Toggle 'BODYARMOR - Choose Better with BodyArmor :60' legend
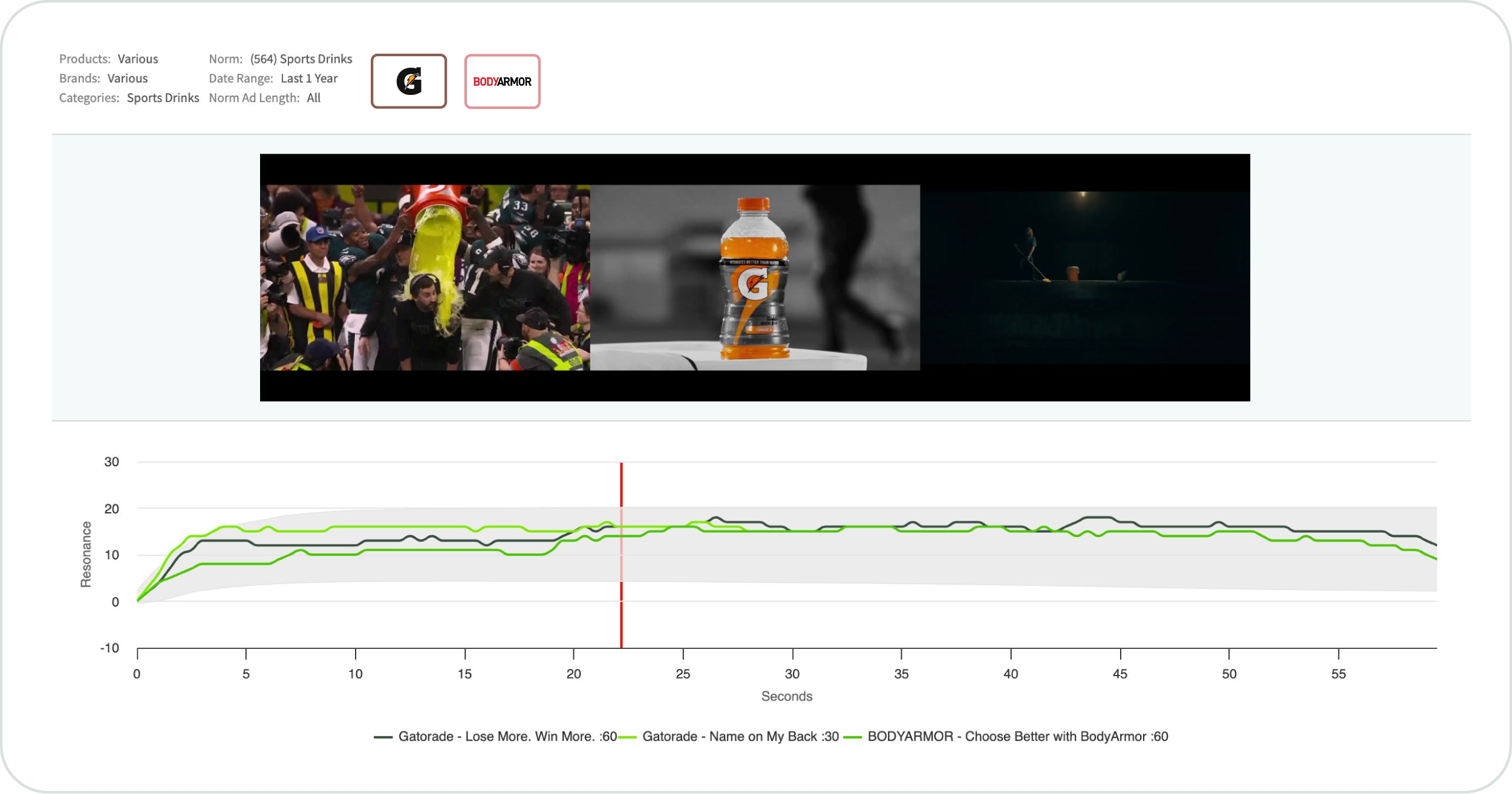 (1006, 737)
